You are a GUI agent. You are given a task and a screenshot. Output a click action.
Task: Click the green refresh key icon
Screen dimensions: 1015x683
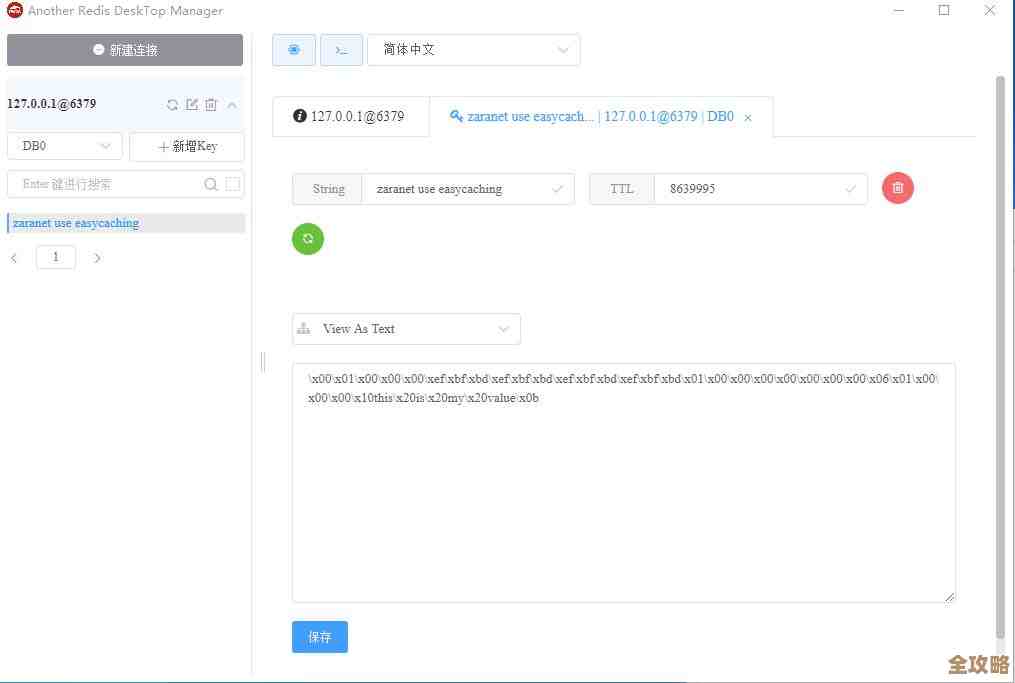click(x=307, y=238)
